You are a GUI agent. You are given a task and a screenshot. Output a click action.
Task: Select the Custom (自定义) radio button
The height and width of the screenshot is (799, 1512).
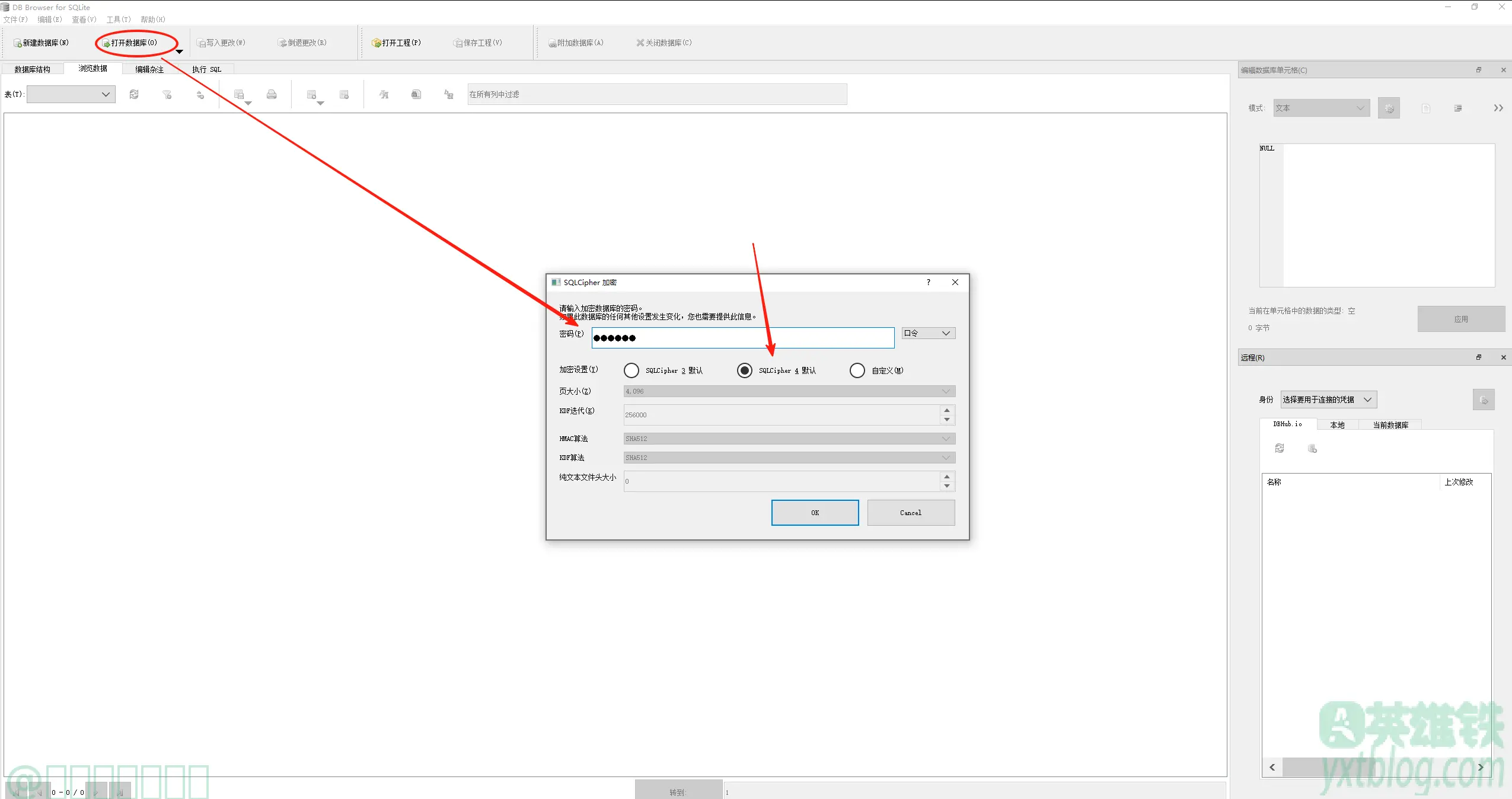[x=857, y=370]
